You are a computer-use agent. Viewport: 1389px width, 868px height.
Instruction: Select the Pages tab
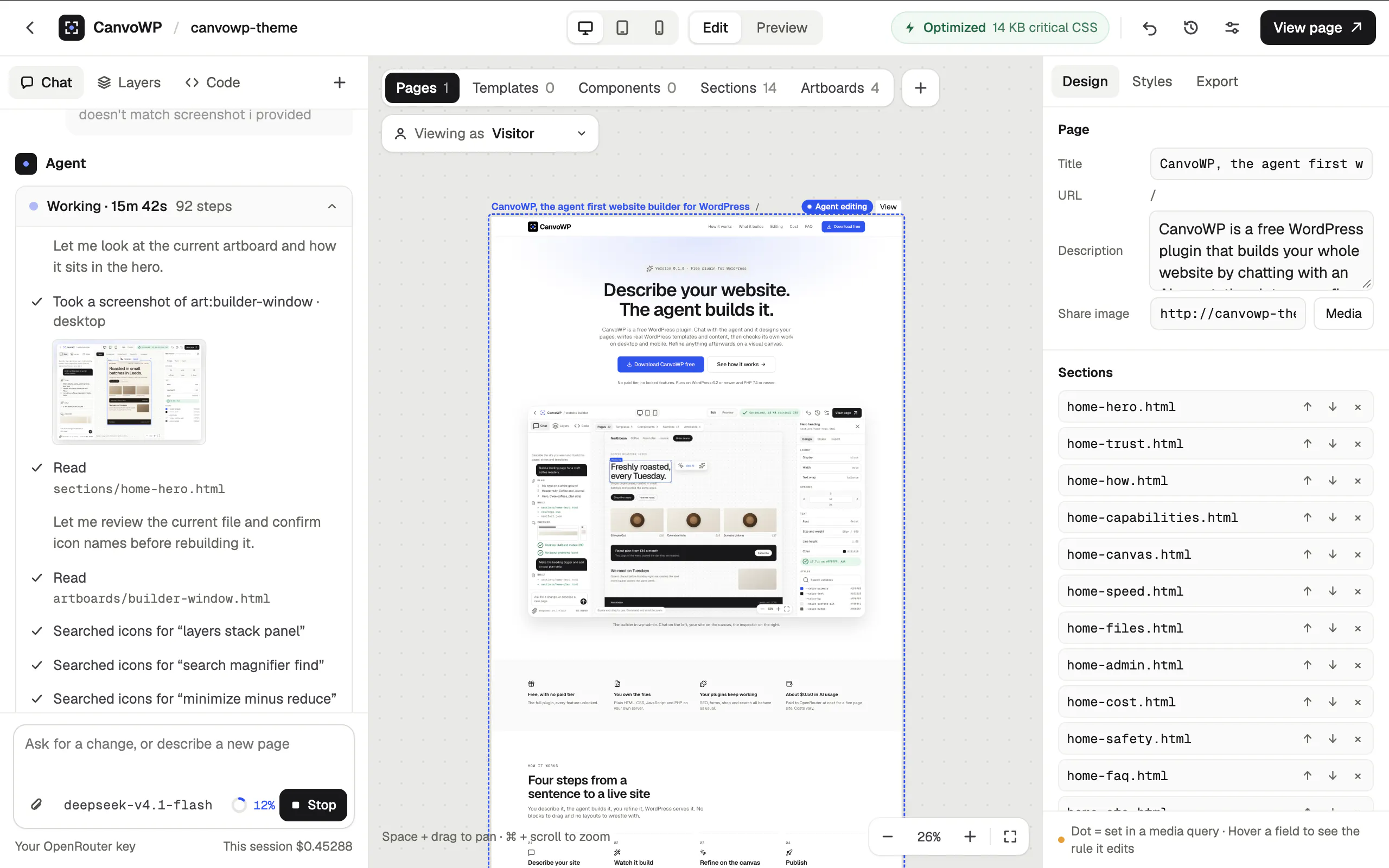tap(422, 88)
